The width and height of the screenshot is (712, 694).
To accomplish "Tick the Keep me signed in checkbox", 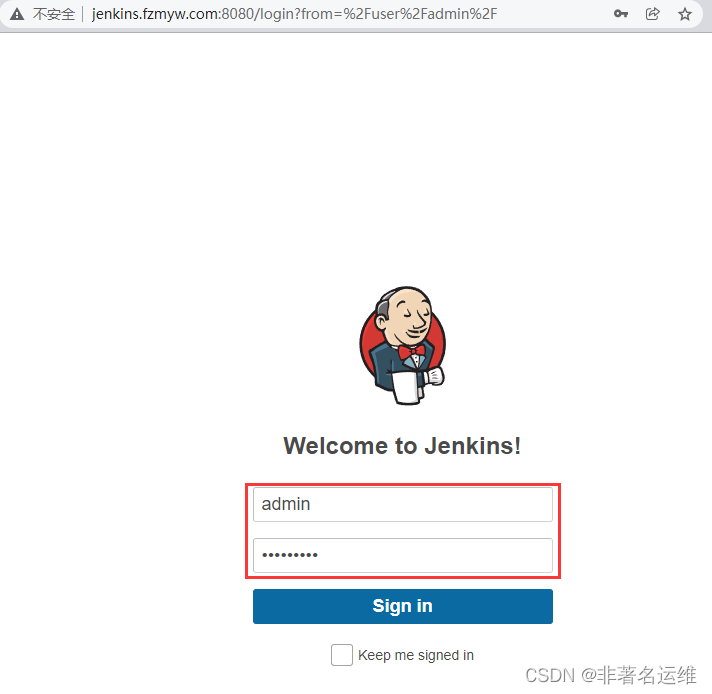I will point(341,655).
